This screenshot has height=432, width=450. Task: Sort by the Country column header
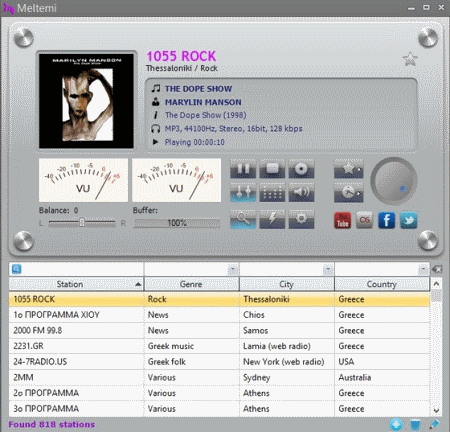click(382, 284)
